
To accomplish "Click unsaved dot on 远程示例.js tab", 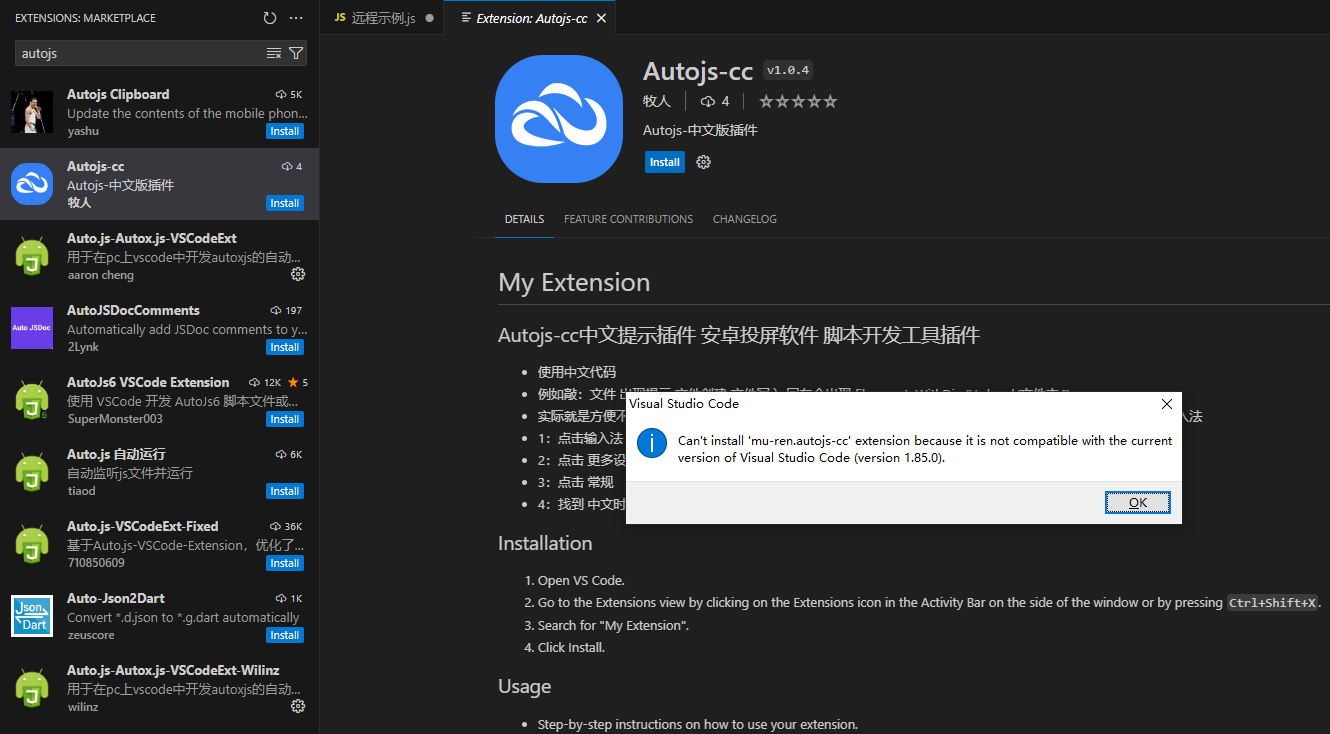I will (430, 18).
